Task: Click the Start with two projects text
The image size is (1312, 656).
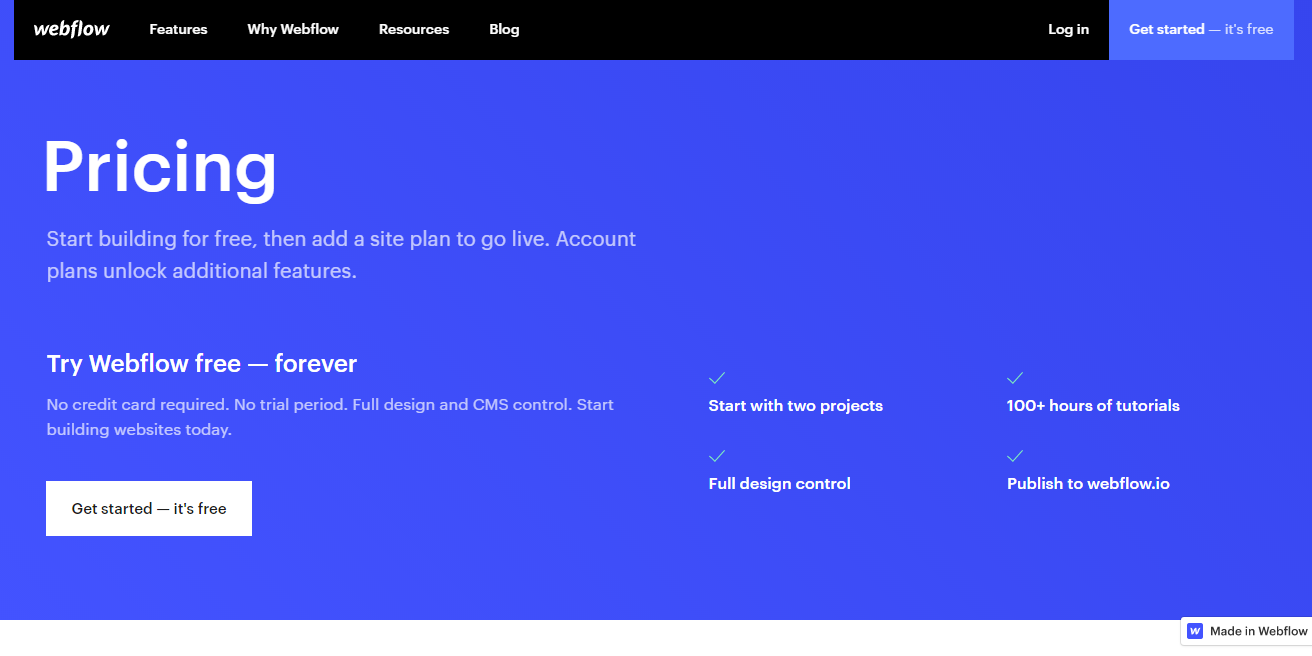Action: click(796, 406)
